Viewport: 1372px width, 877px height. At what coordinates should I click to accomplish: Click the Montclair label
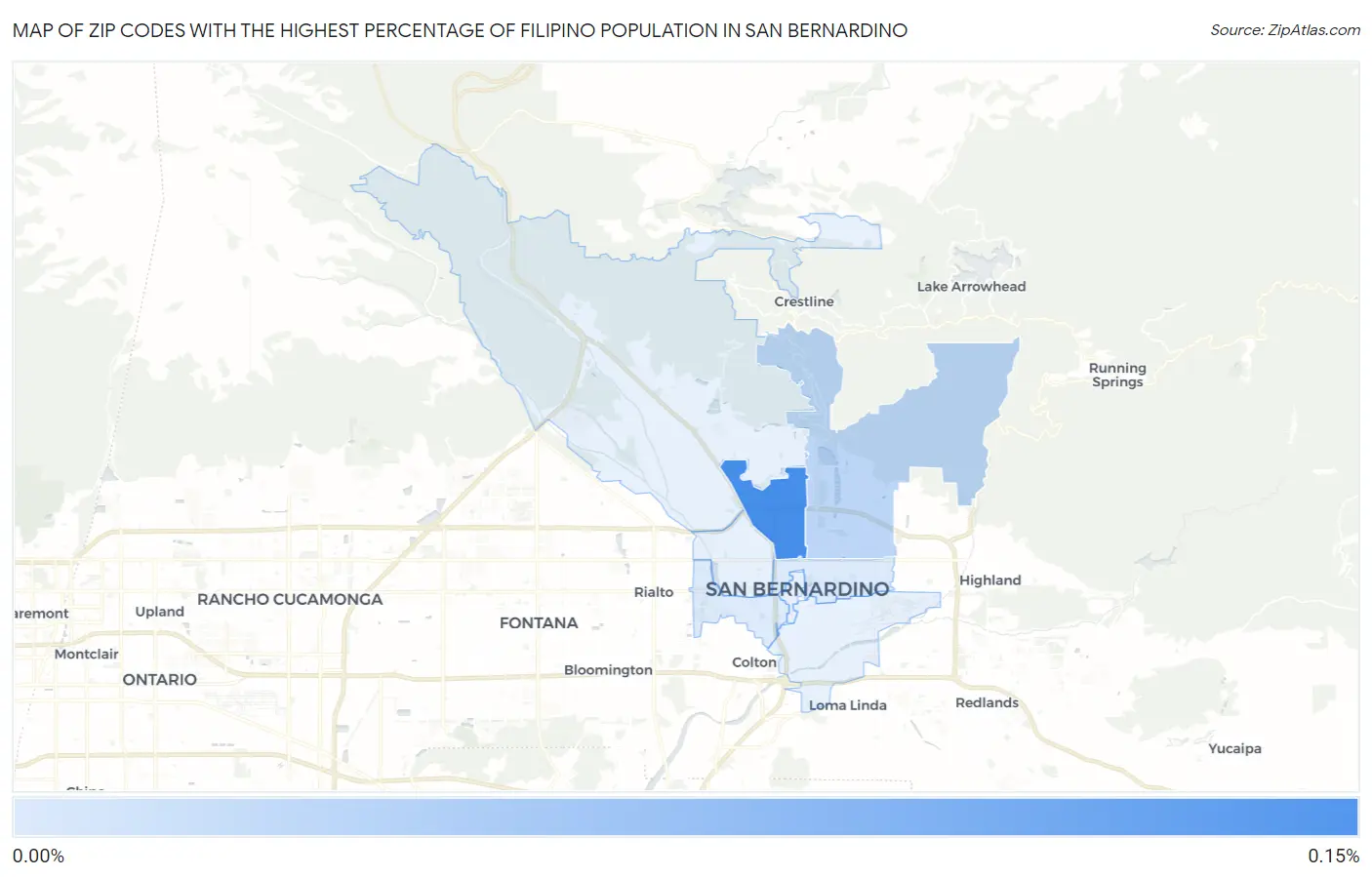[87, 654]
